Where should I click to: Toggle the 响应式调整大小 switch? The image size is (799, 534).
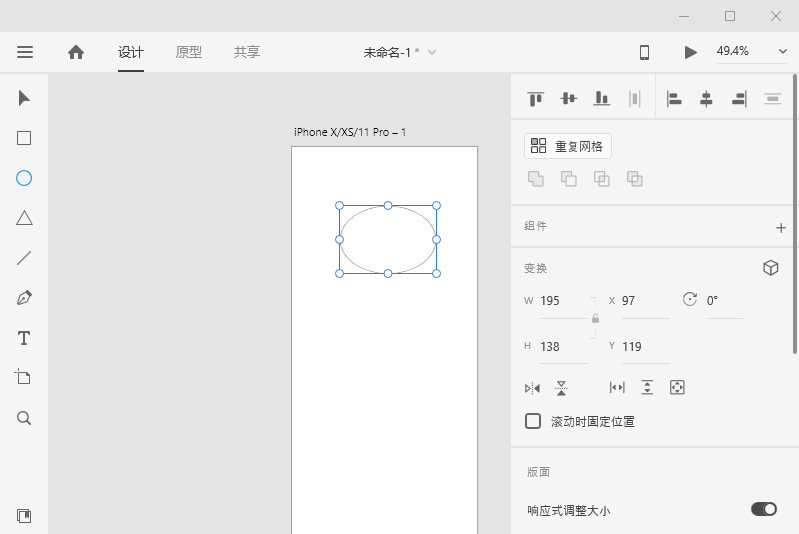point(764,509)
